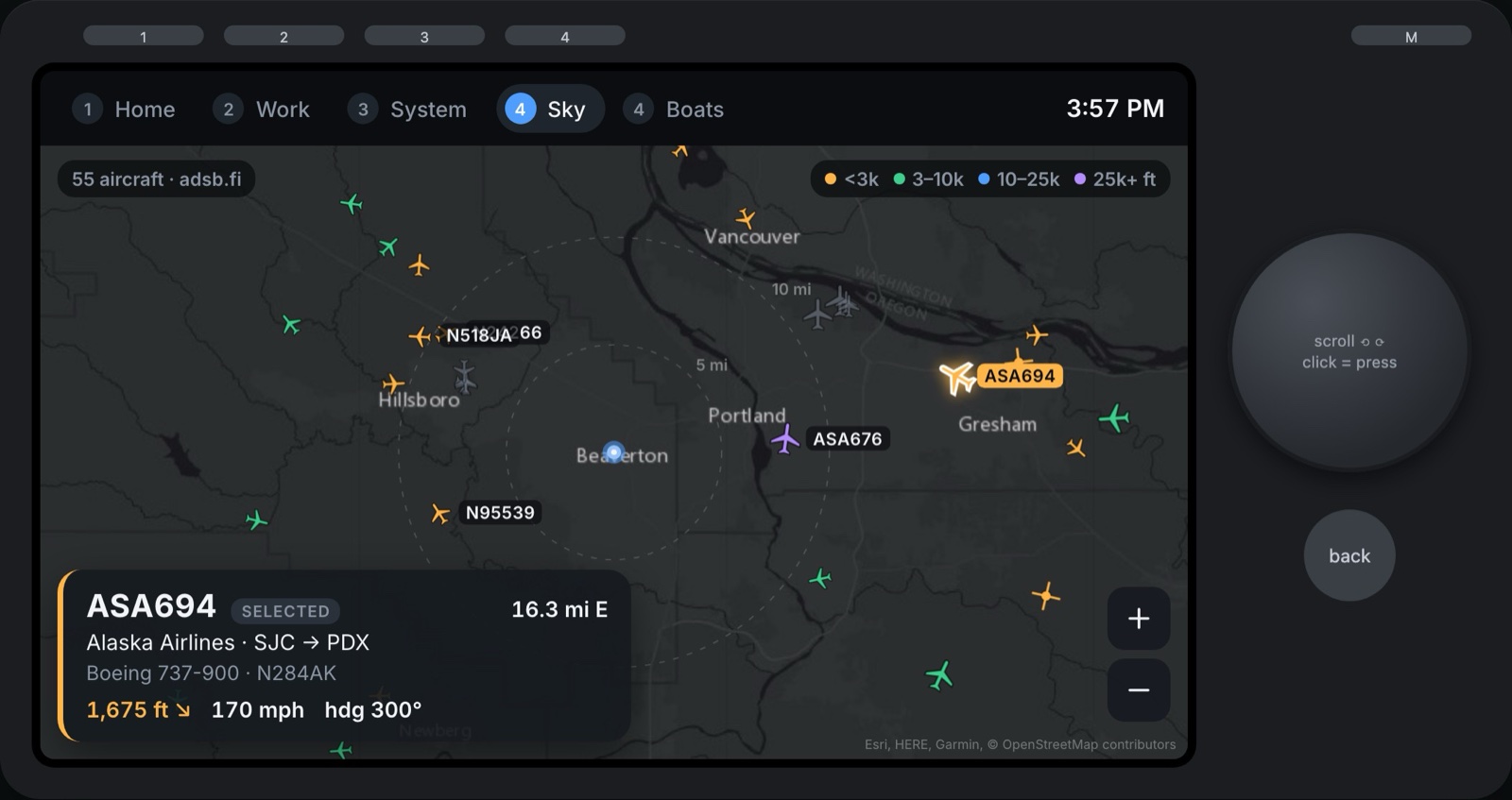
Task: Select the orange N95539 airplane icon
Action: (439, 513)
